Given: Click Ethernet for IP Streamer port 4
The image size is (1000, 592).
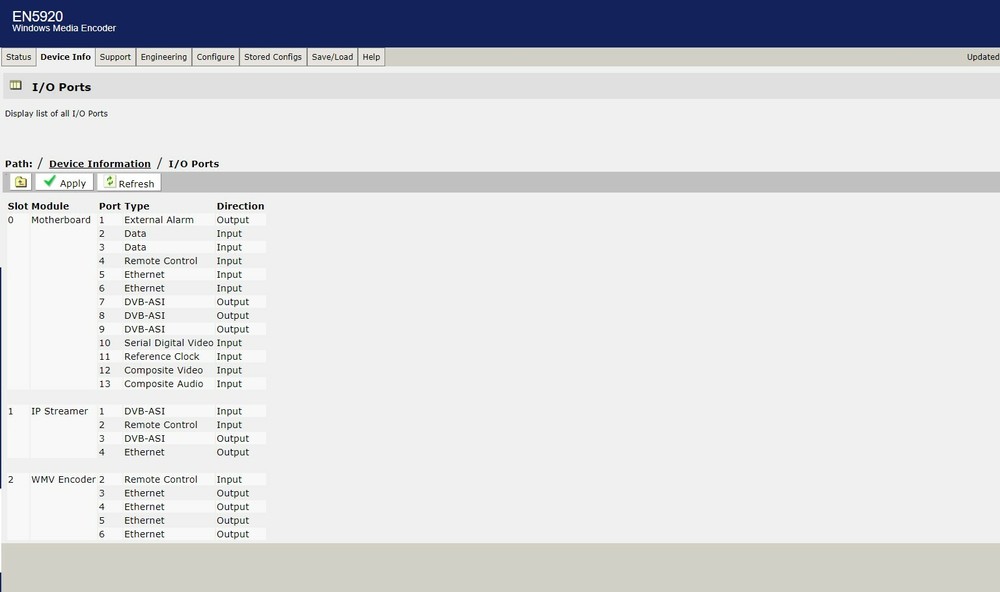Looking at the screenshot, I should [144, 452].
